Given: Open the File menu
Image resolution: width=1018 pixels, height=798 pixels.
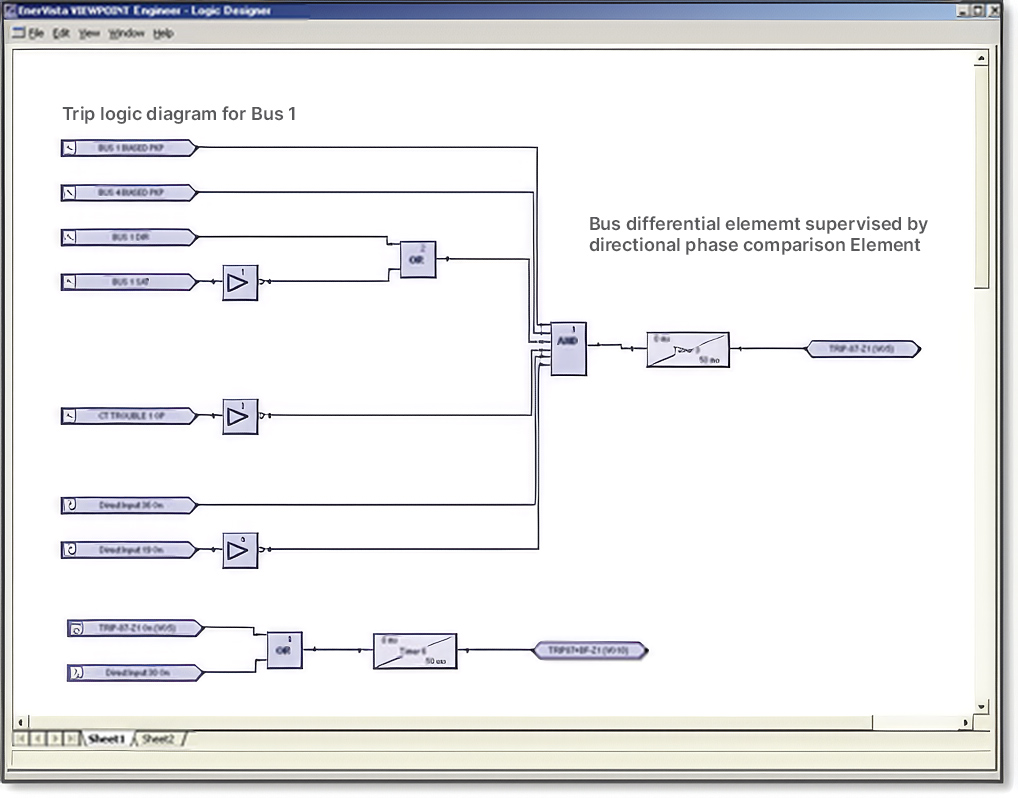Looking at the screenshot, I should pos(36,33).
